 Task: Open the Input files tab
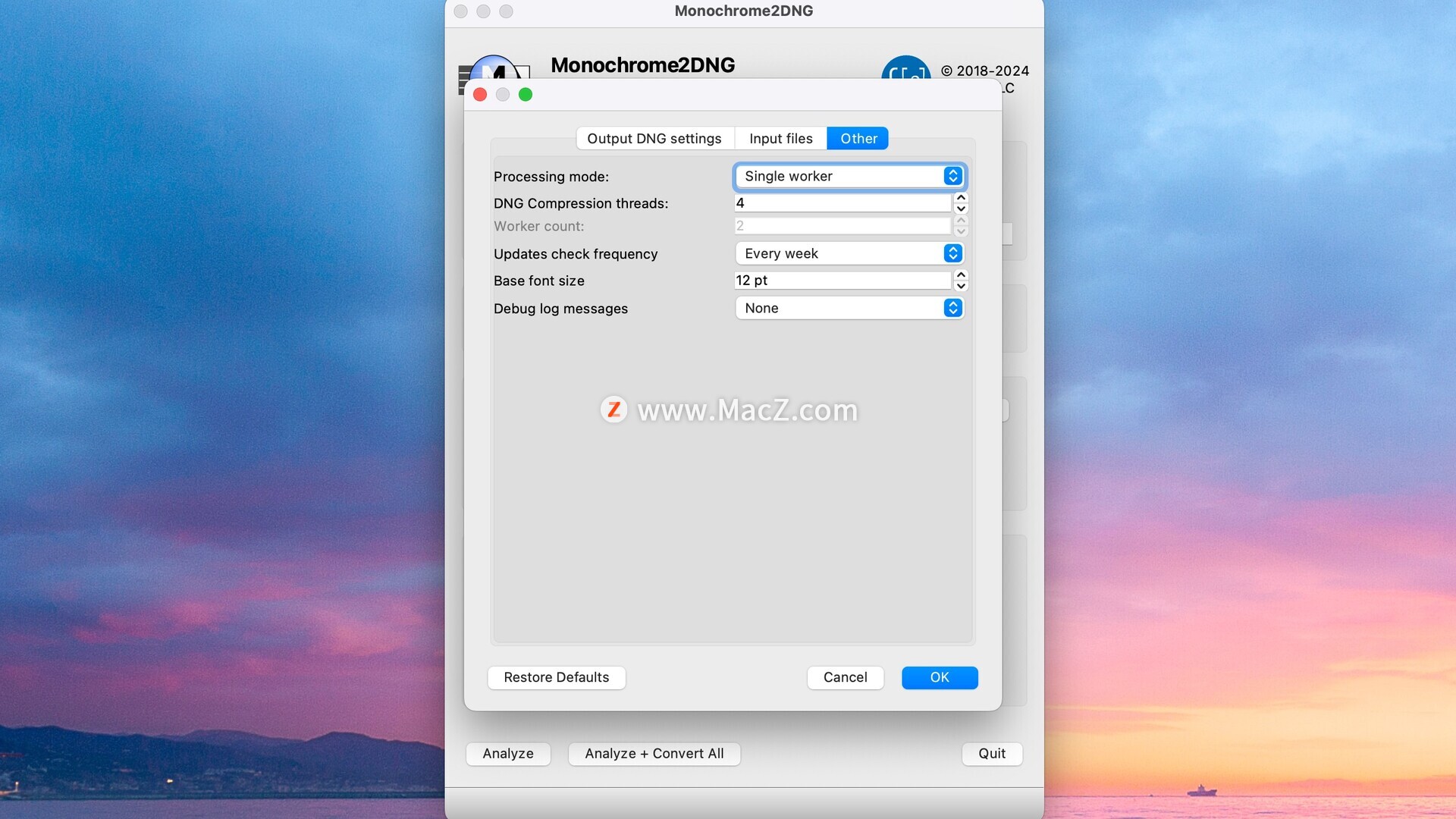[780, 139]
